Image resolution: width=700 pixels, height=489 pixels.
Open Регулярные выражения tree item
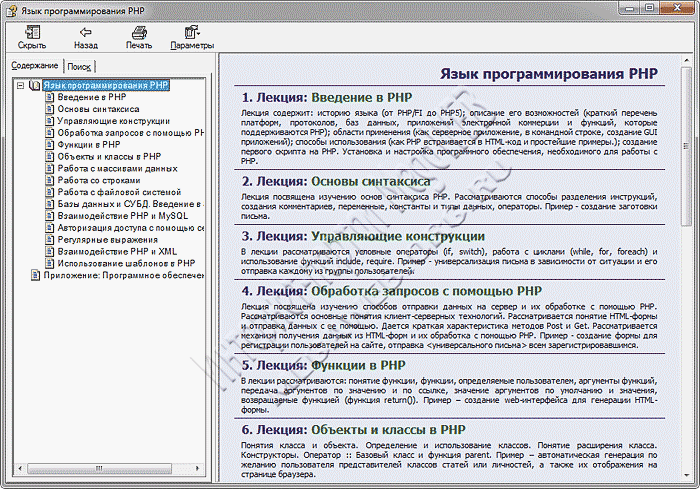click(x=108, y=240)
